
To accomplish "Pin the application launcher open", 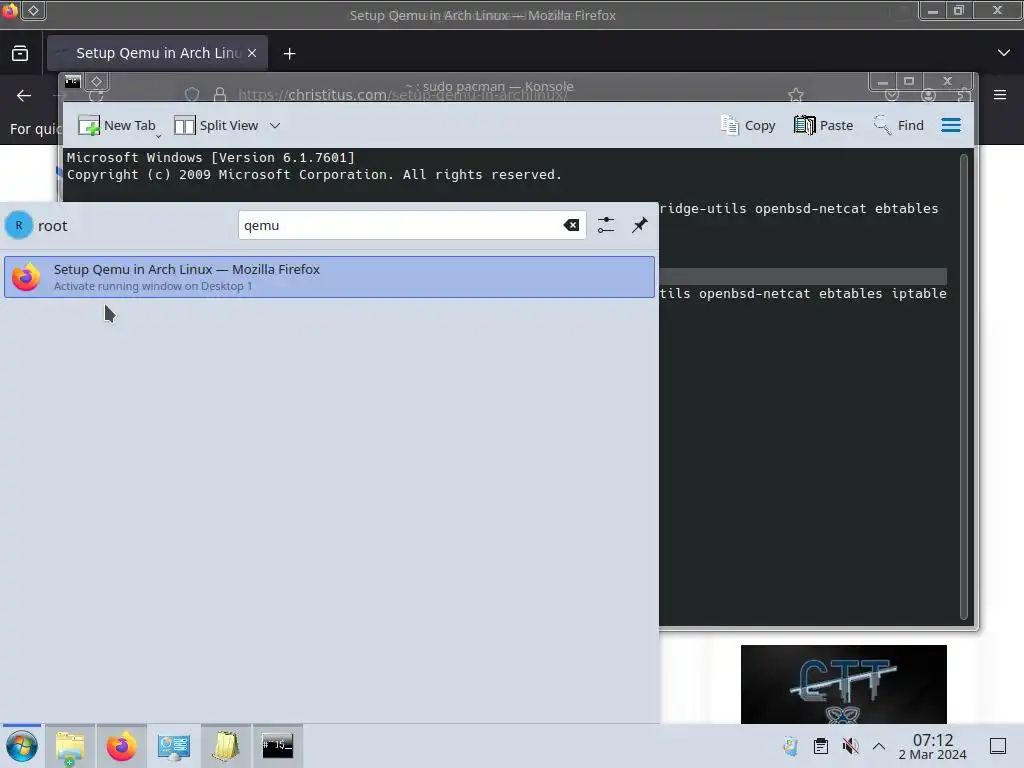I will coord(639,225).
